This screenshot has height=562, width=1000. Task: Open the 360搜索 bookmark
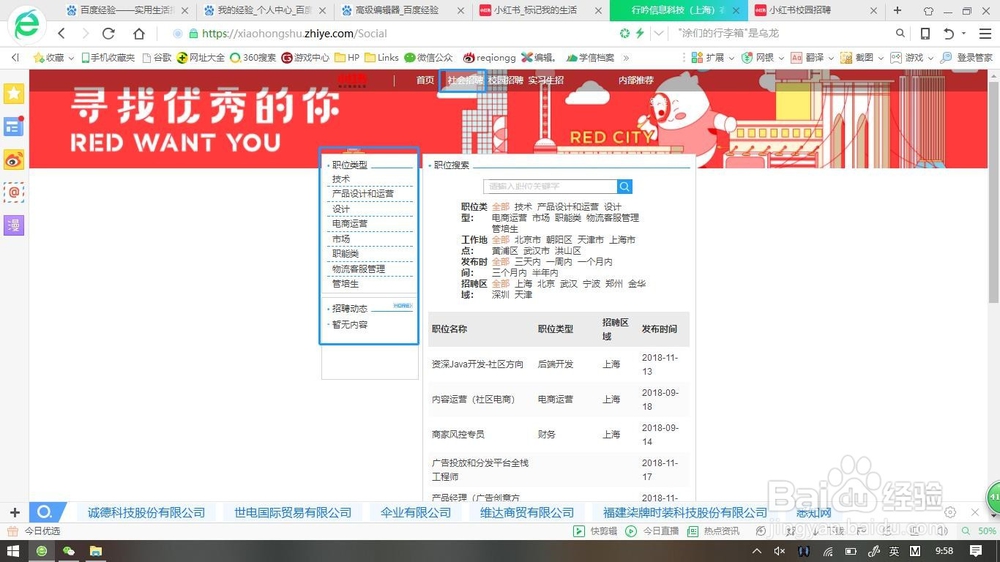pos(253,57)
